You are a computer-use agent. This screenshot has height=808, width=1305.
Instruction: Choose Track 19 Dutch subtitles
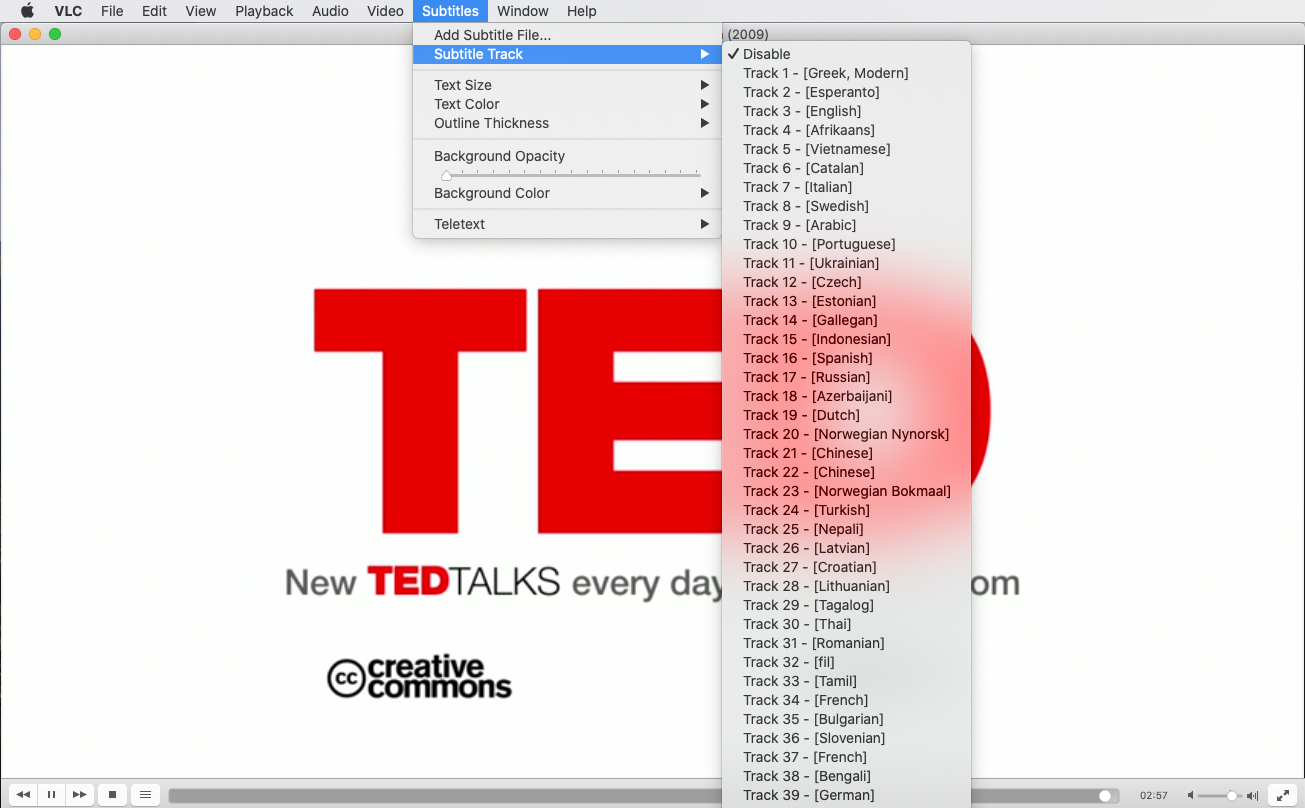(x=846, y=415)
